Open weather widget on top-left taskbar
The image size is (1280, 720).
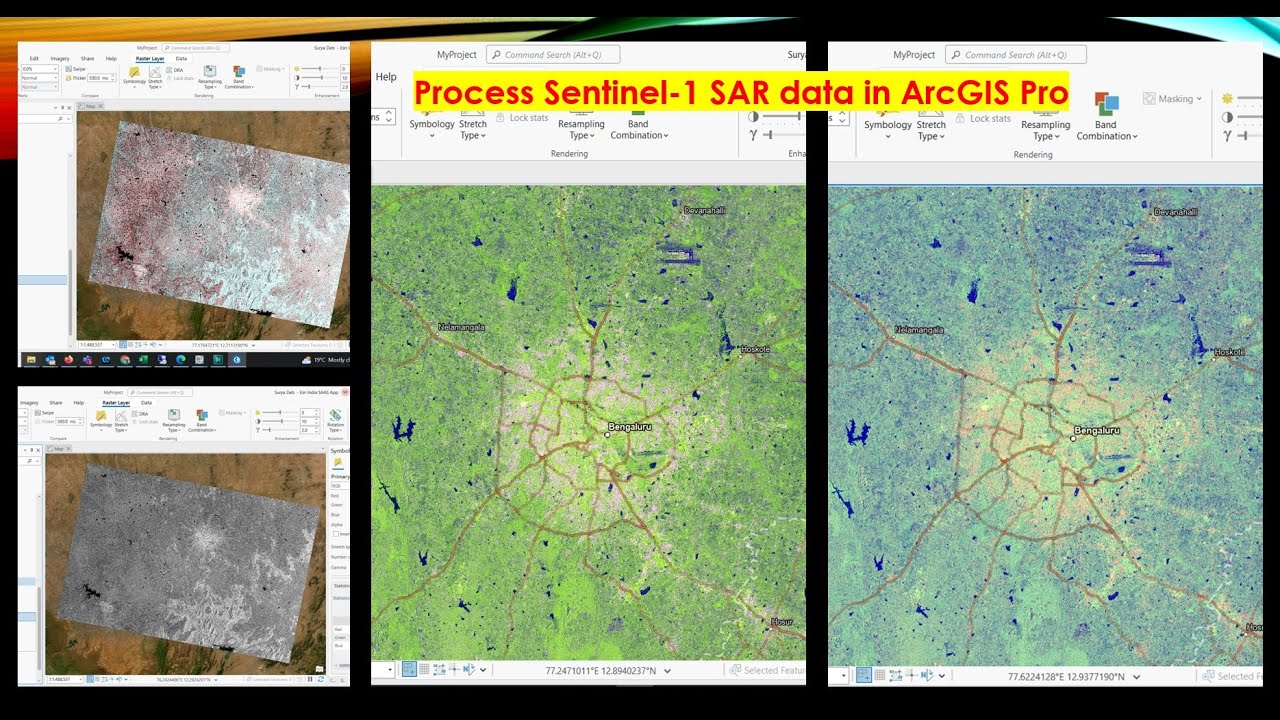(327, 360)
